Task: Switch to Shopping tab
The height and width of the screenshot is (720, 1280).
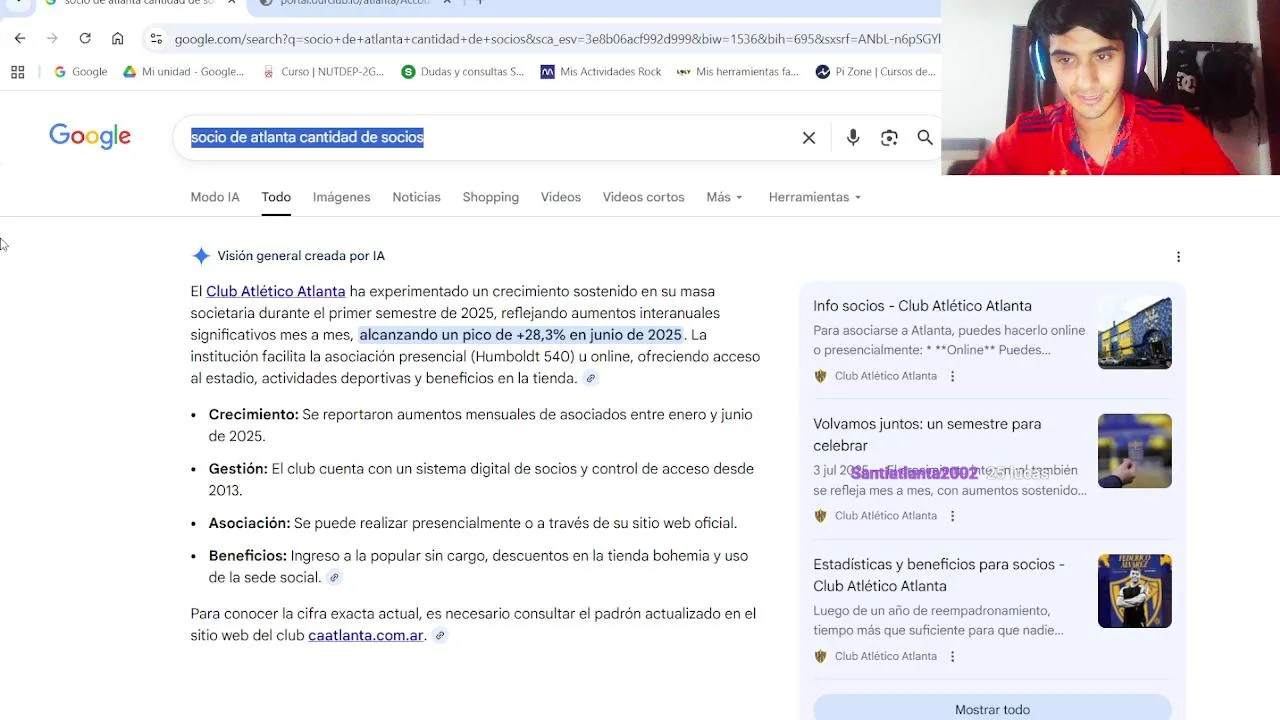Action: pyautogui.click(x=490, y=197)
